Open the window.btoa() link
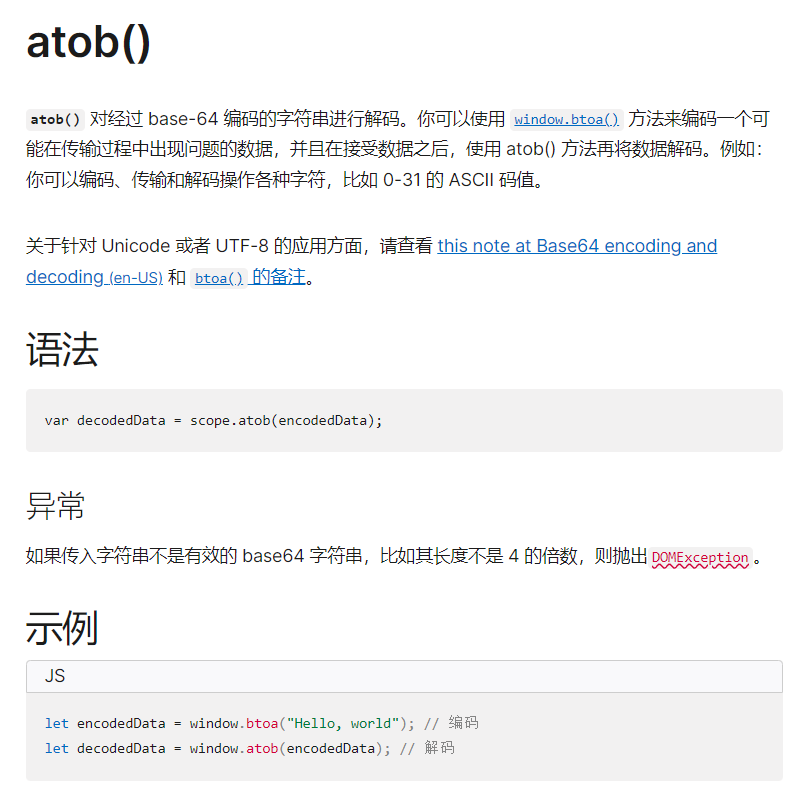Image resolution: width=805 pixels, height=795 pixels. click(567, 120)
